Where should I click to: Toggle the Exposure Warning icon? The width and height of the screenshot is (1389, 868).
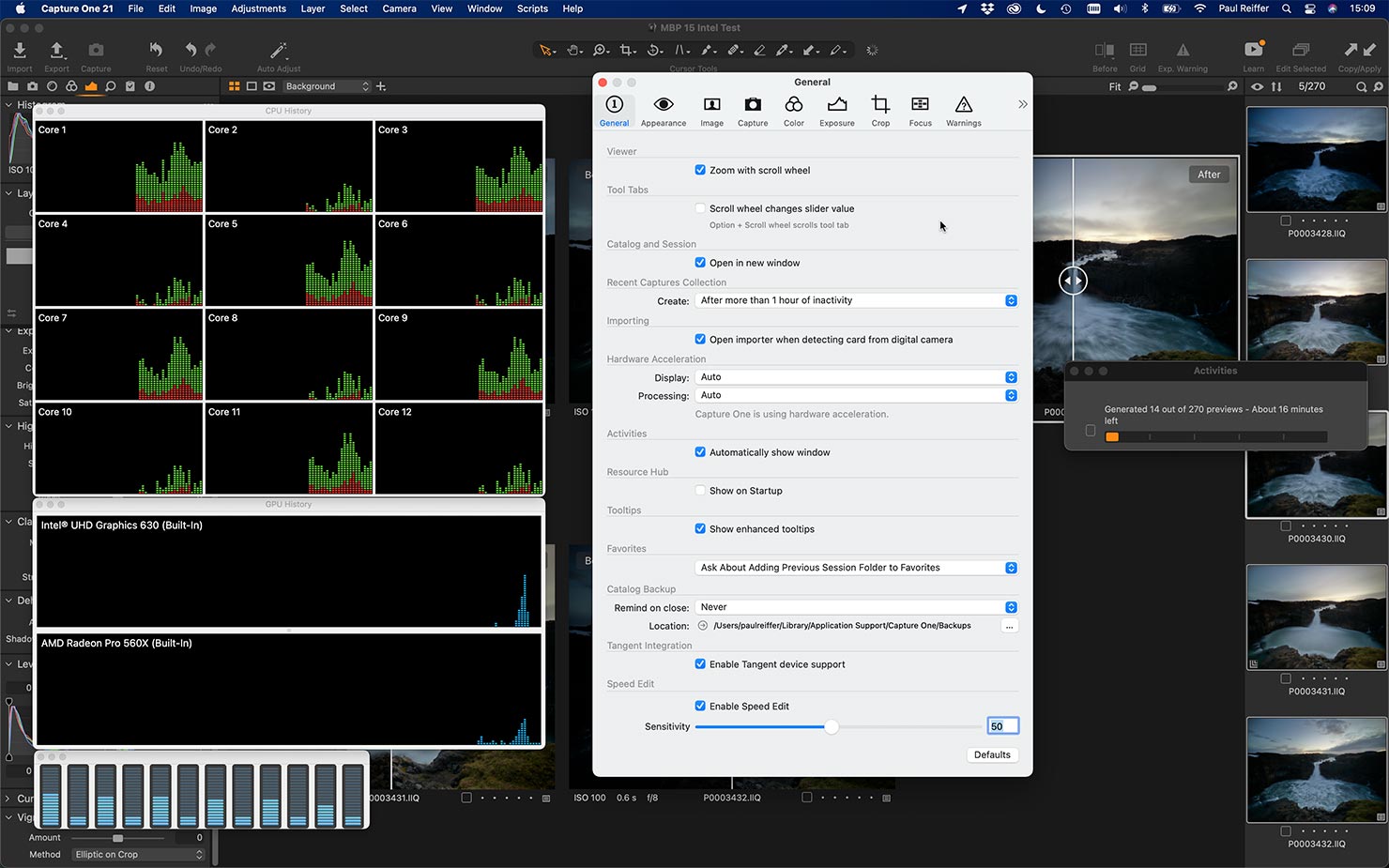tap(1183, 50)
